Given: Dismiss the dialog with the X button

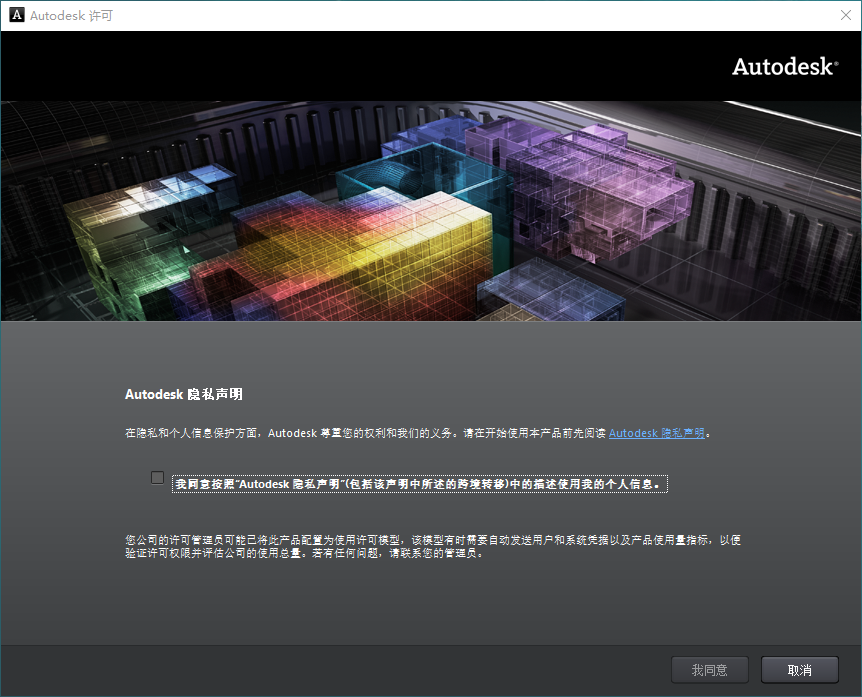Looking at the screenshot, I should pyautogui.click(x=845, y=15).
